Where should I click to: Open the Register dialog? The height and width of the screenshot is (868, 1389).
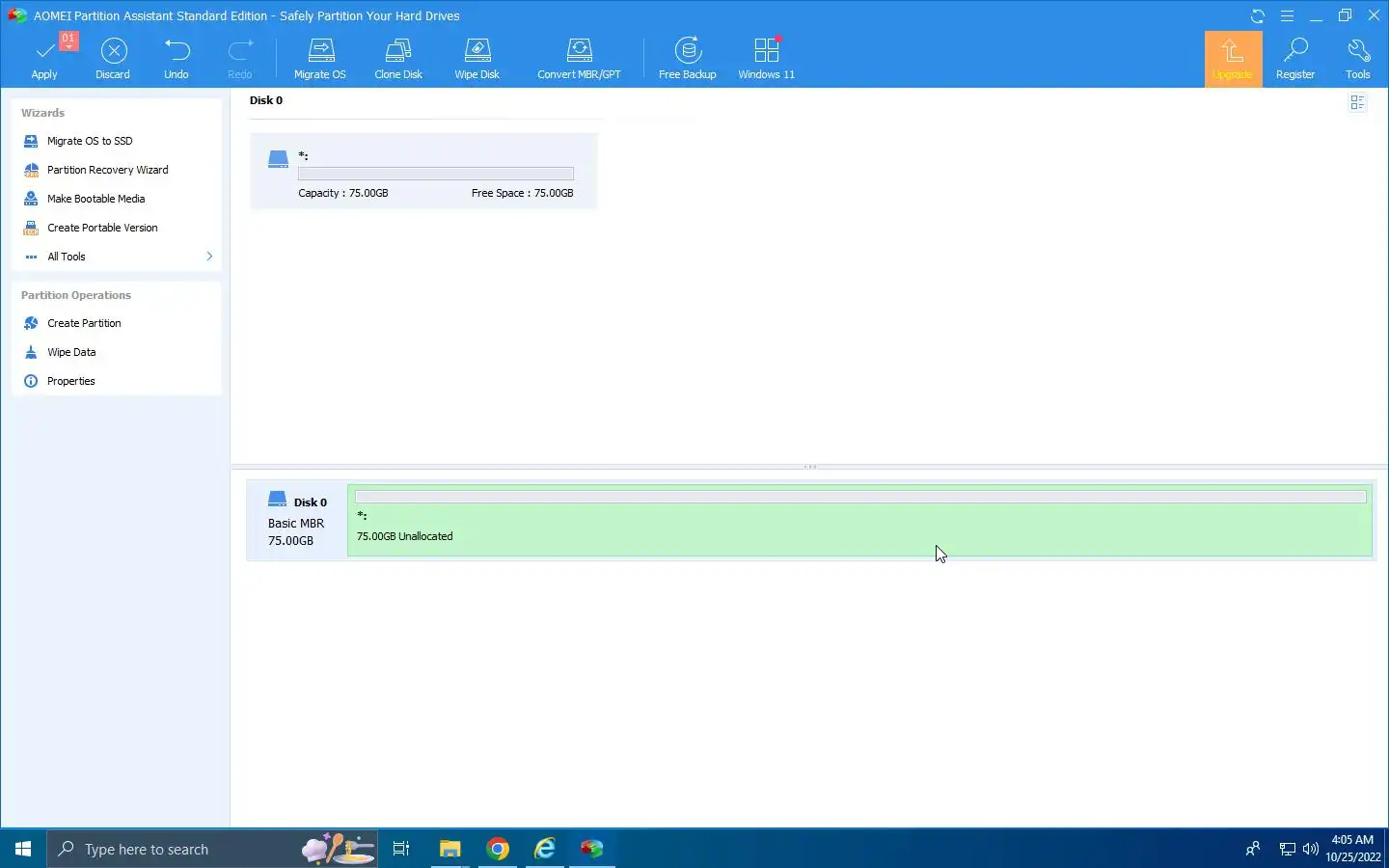coord(1295,59)
